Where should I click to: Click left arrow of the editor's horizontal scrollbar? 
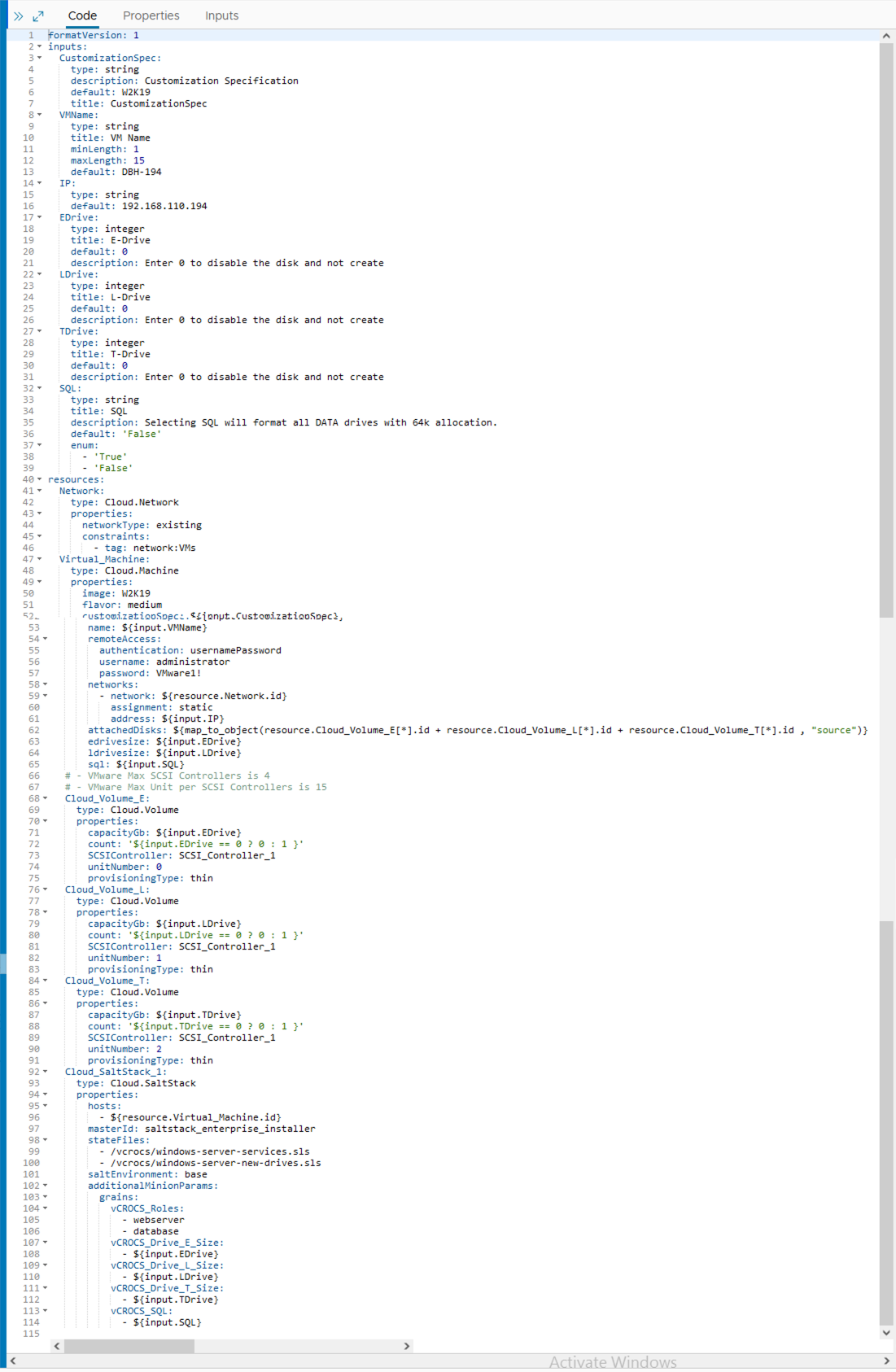pyautogui.click(x=57, y=1347)
